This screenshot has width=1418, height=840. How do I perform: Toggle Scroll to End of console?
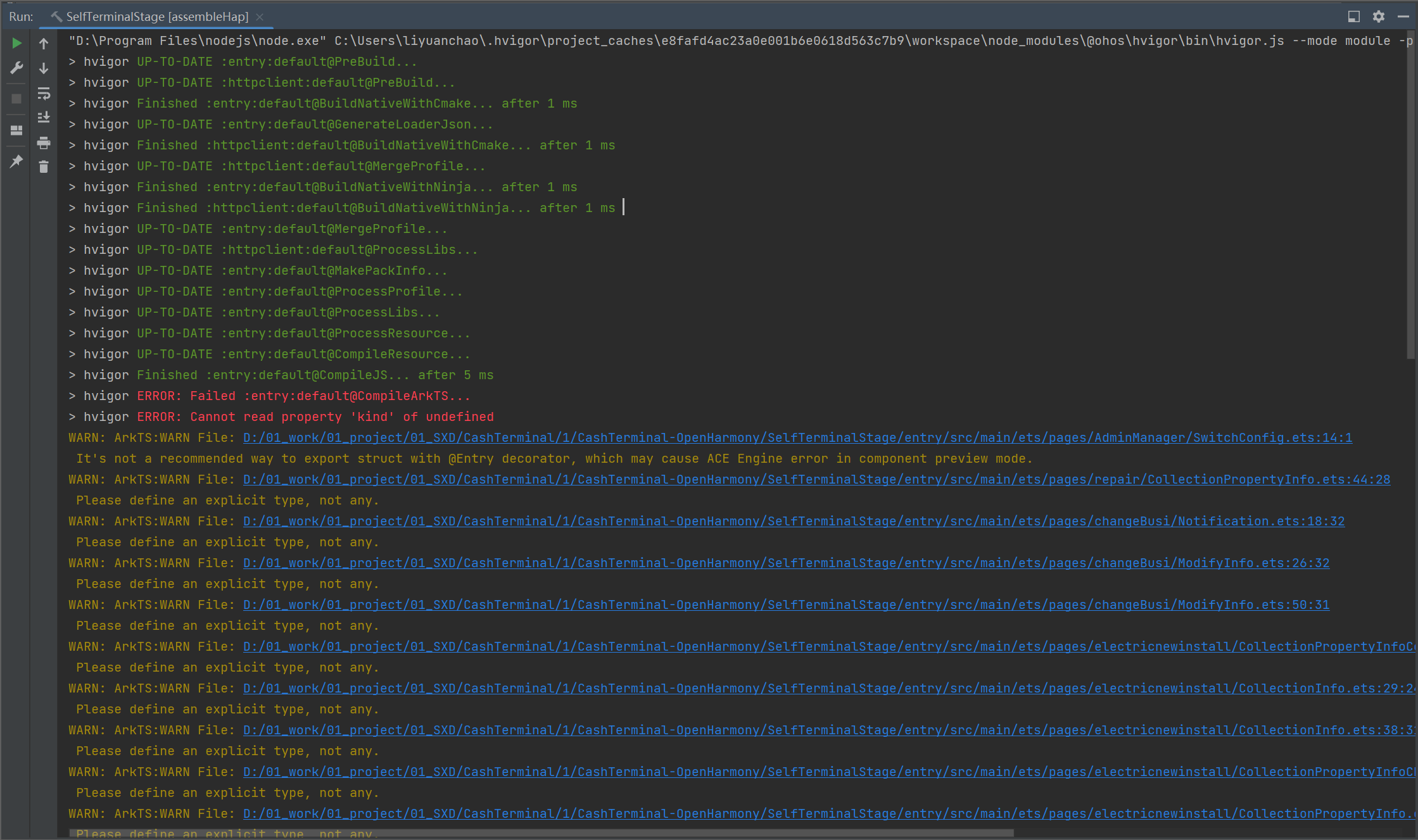44,118
